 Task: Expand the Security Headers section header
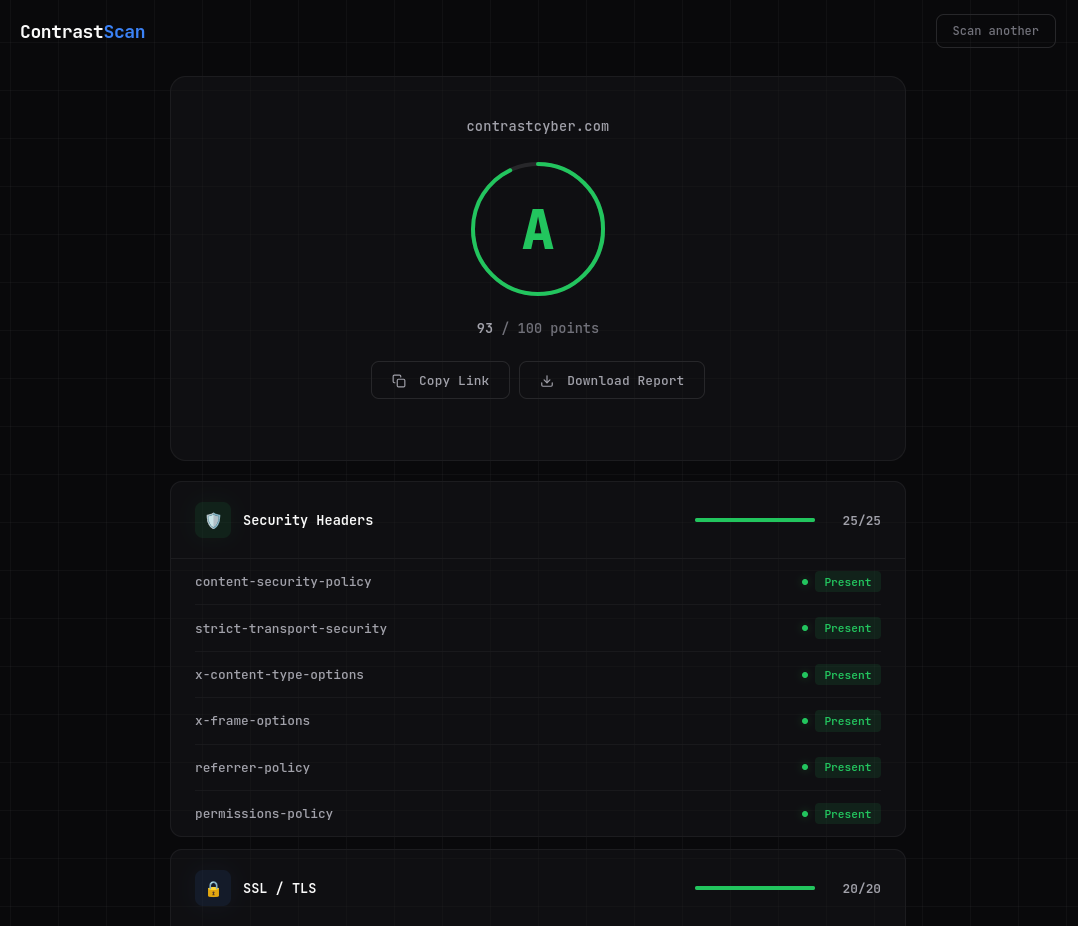tap(538, 520)
